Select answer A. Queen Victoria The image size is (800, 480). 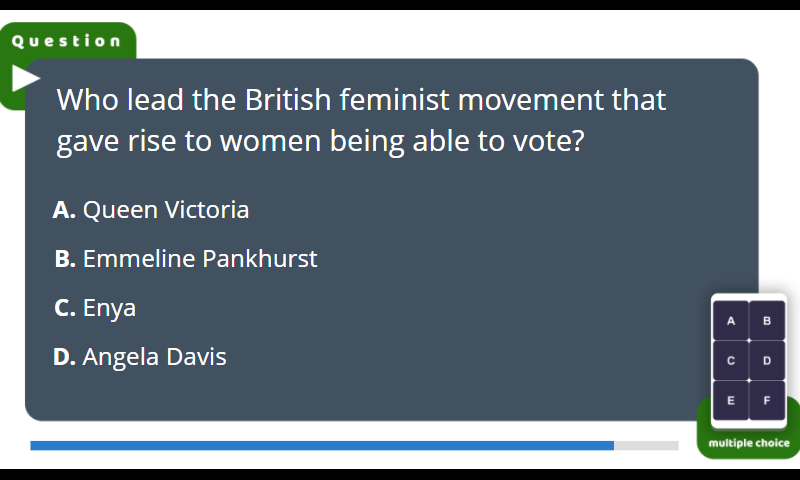151,210
